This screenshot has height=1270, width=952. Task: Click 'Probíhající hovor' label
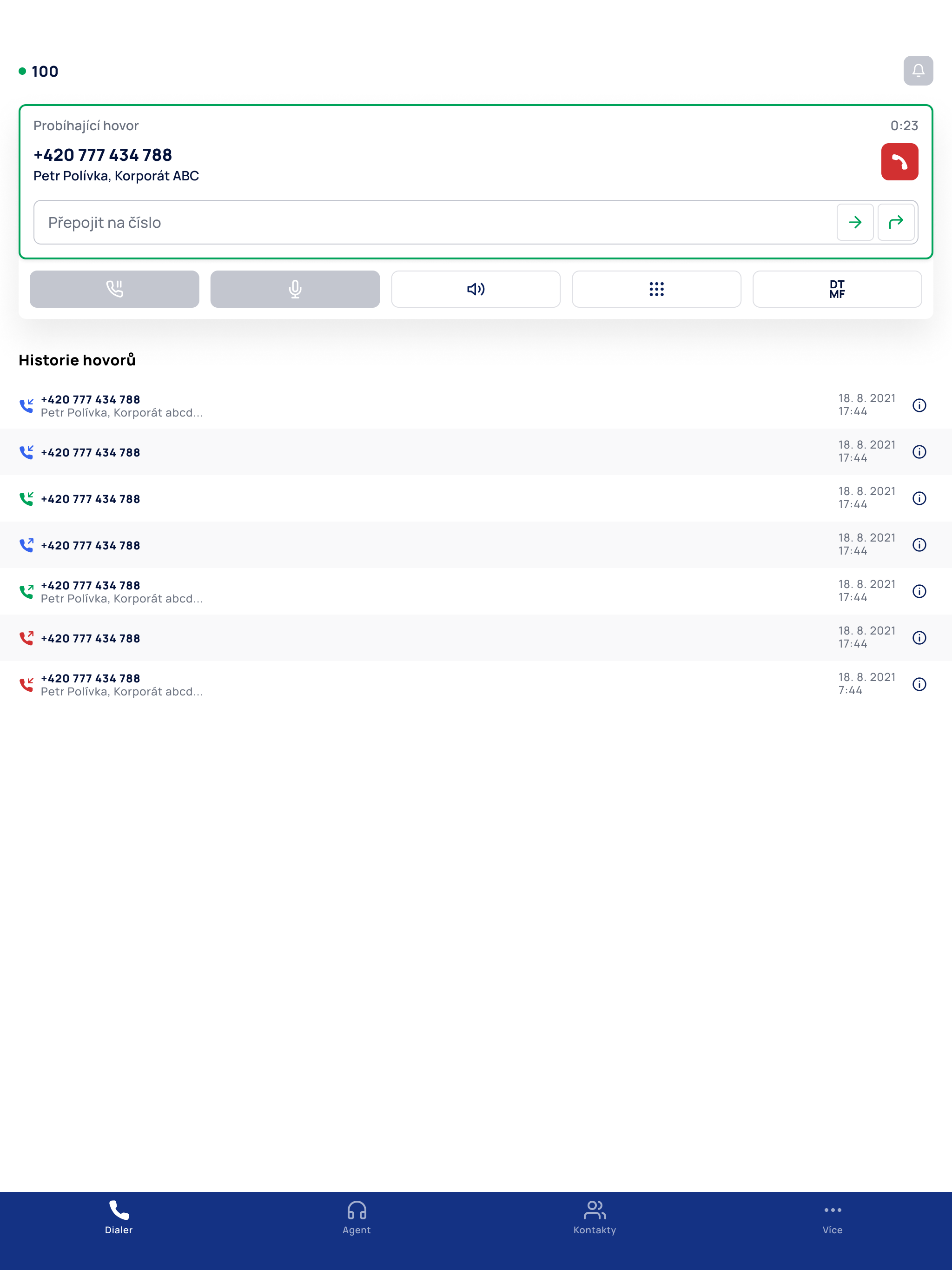pos(86,126)
